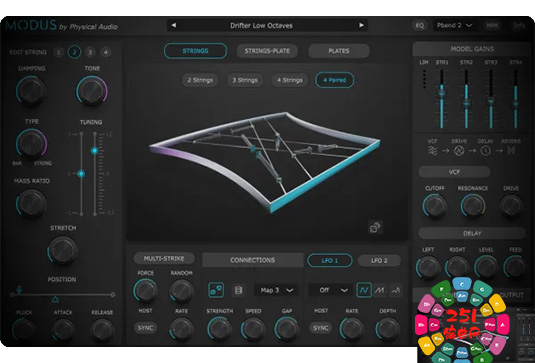The image size is (535, 363).
Task: Click the STR4 gain slider
Action: pos(516,99)
